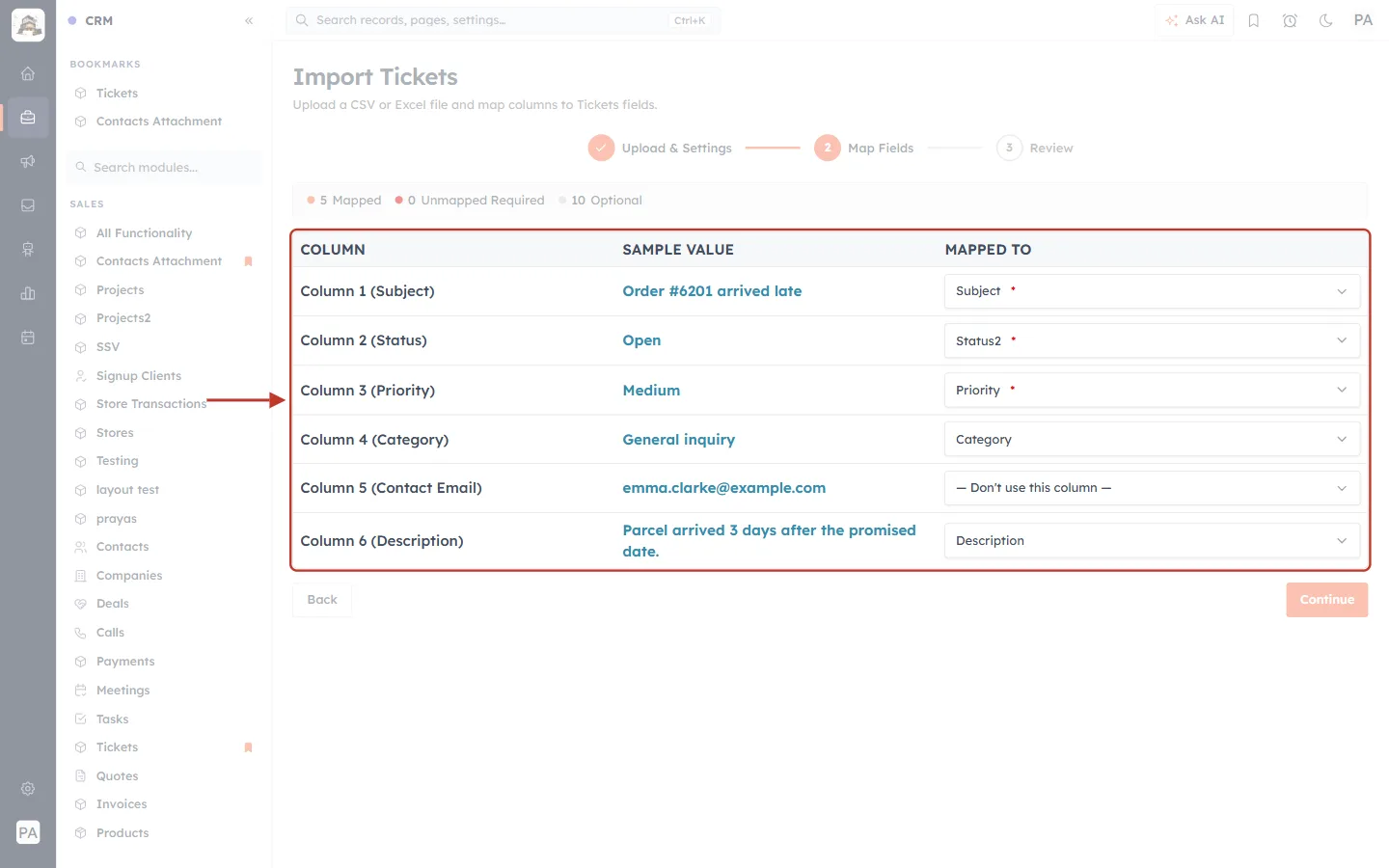Viewport: 1389px width, 868px height.
Task: Select the briefcase Sales icon in rail
Action: 28,118
